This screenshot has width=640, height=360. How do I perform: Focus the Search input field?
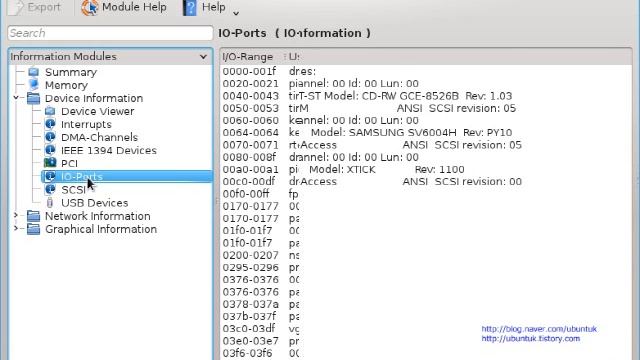click(110, 33)
